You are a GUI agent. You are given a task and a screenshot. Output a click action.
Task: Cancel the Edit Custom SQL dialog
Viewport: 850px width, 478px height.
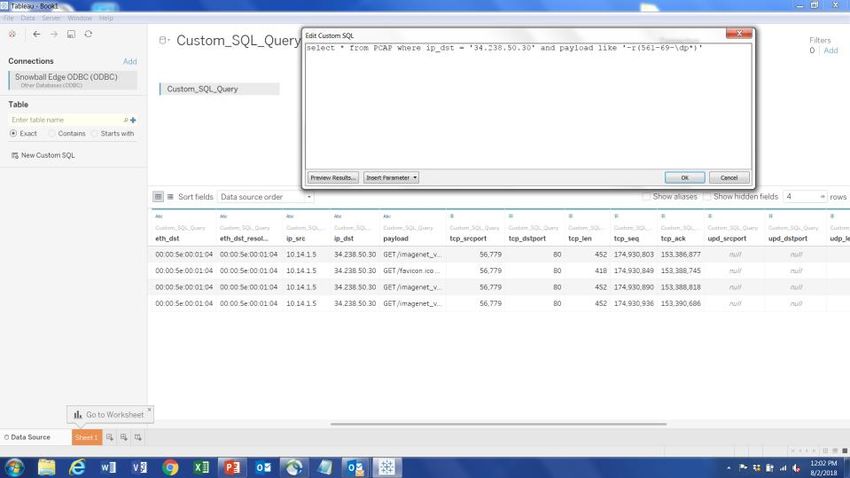729,178
